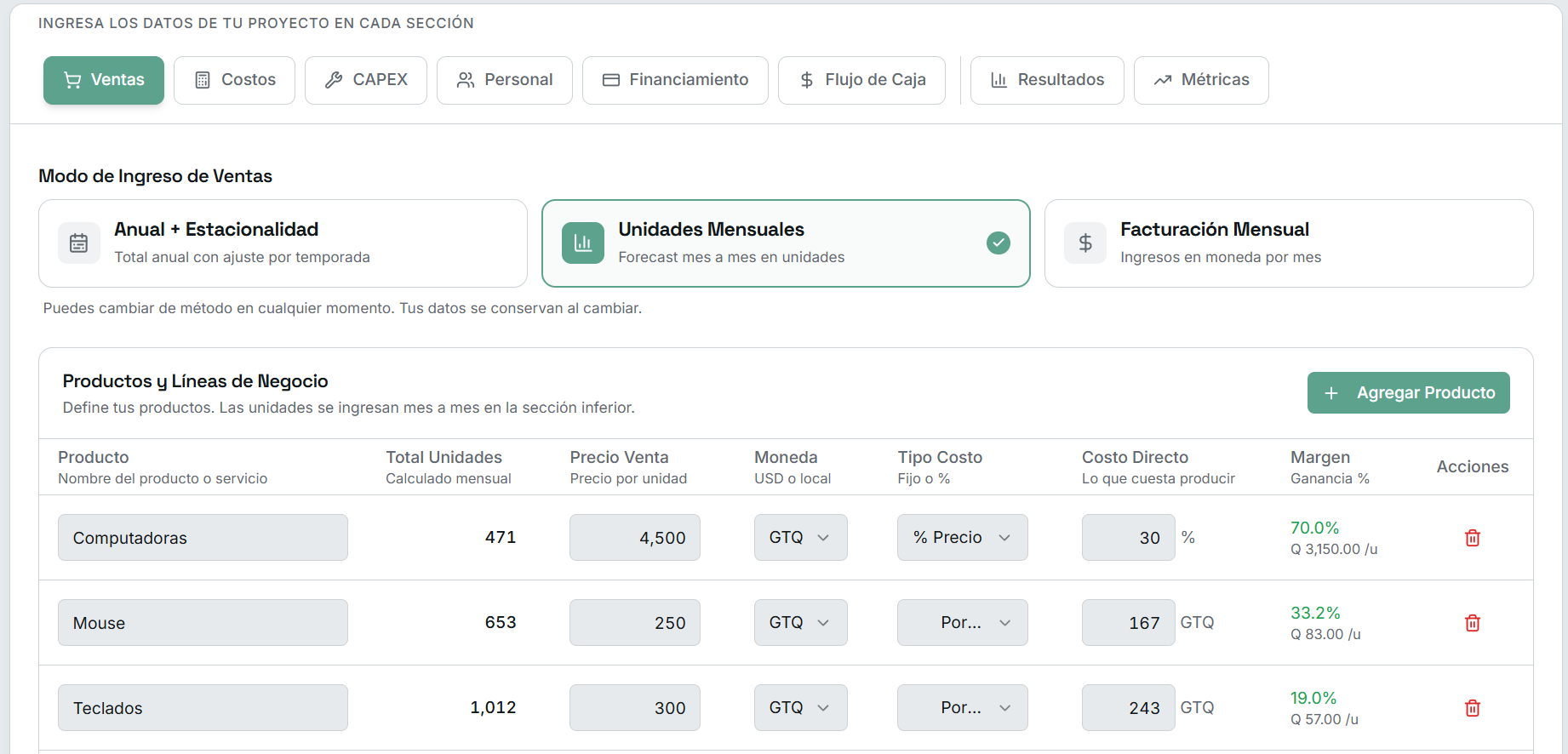Delete the Mouse product row

[1472, 623]
